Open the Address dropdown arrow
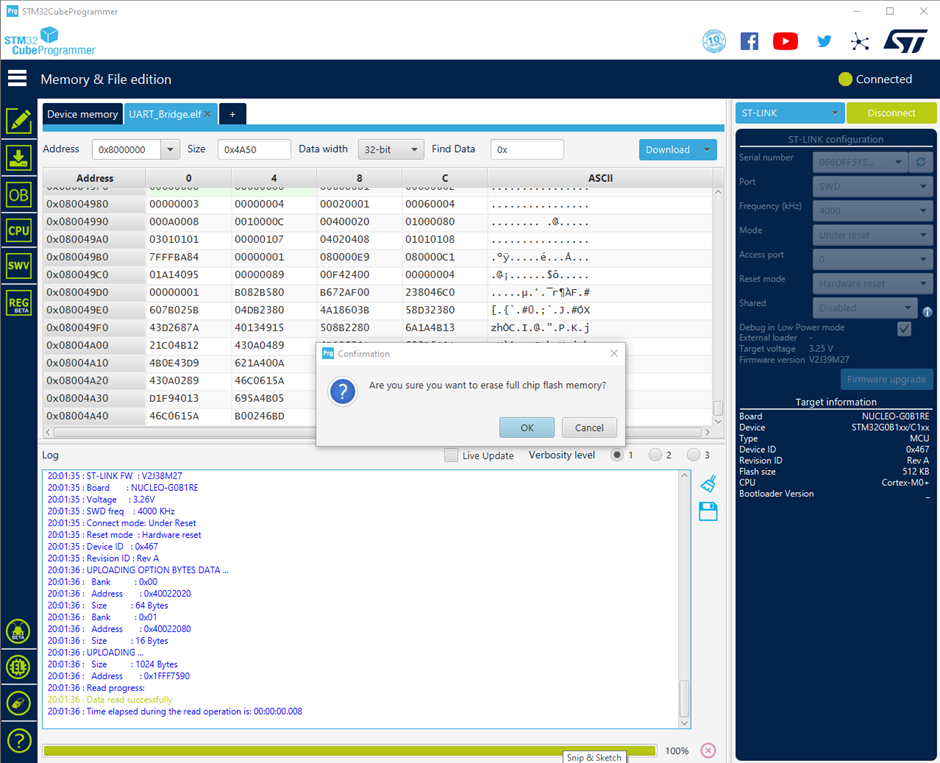 click(x=170, y=149)
